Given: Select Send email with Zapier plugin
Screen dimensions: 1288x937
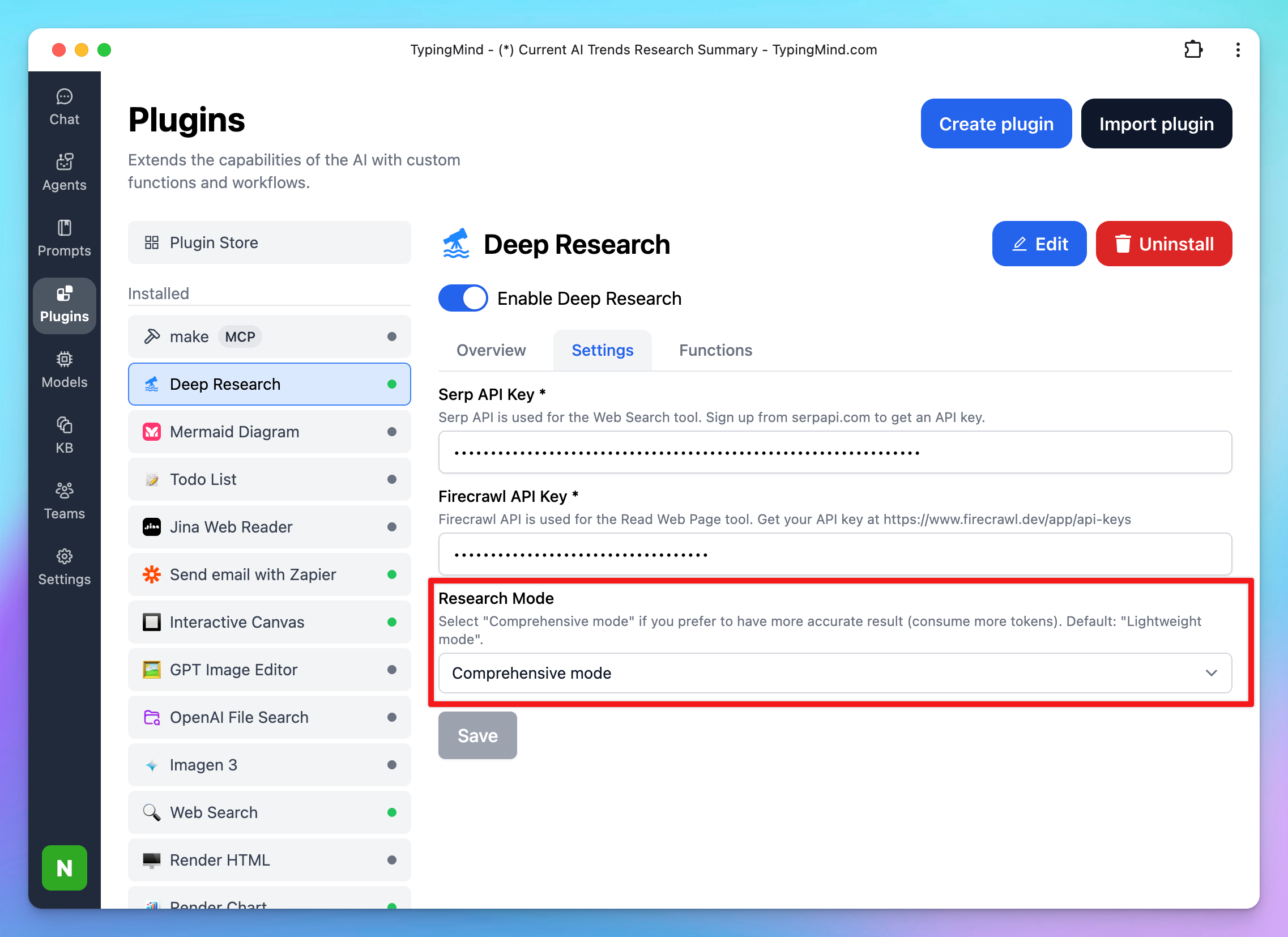Looking at the screenshot, I should tap(269, 574).
